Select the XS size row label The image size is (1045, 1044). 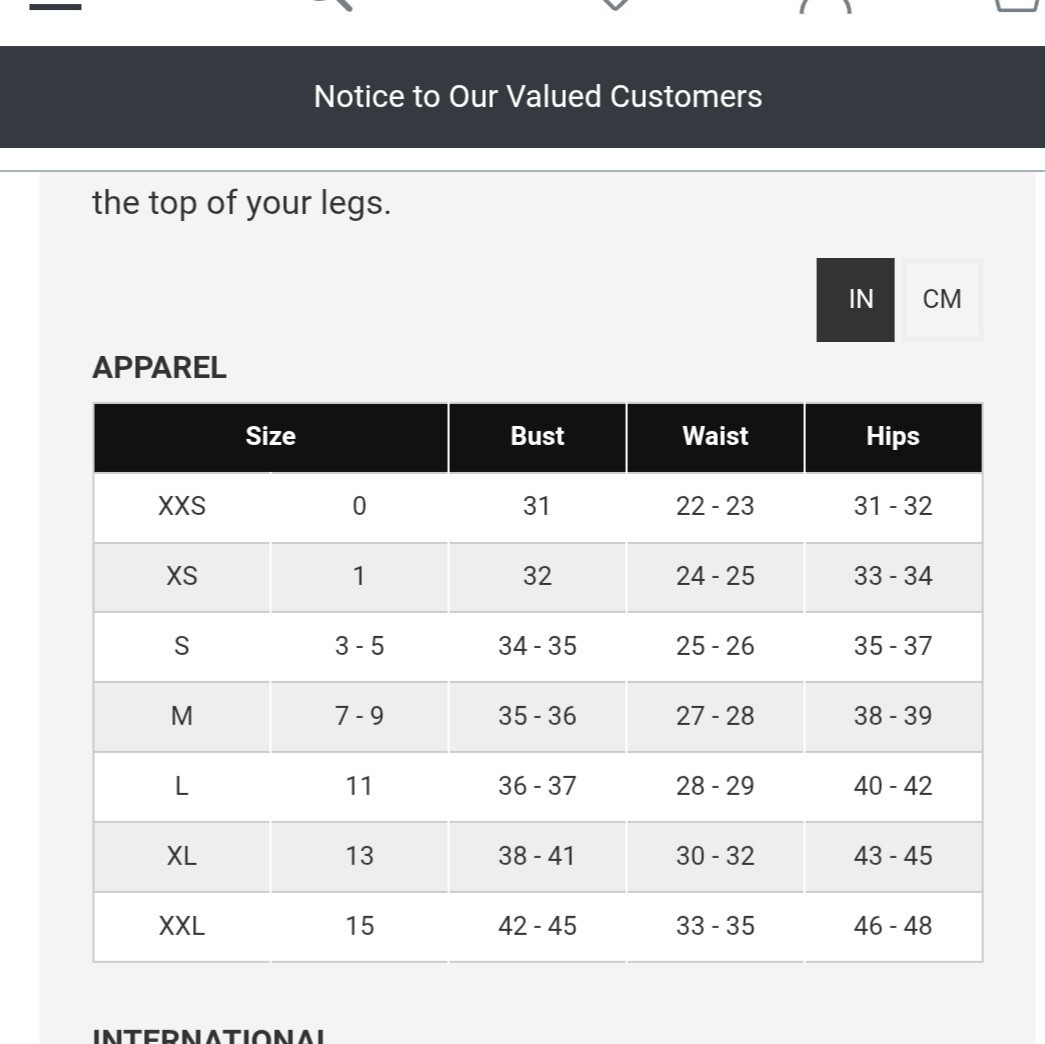[182, 577]
